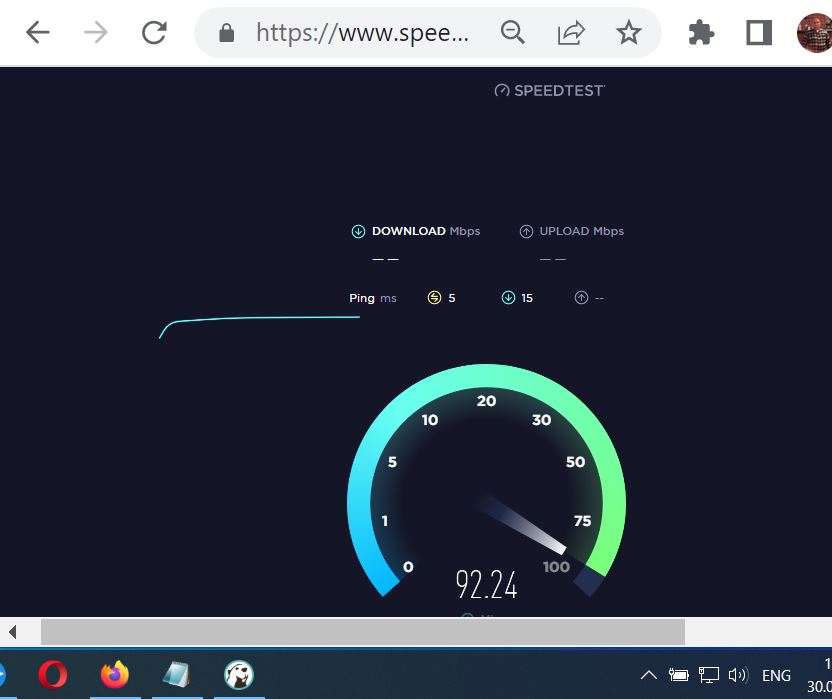Open the user profile avatar

pyautogui.click(x=815, y=33)
